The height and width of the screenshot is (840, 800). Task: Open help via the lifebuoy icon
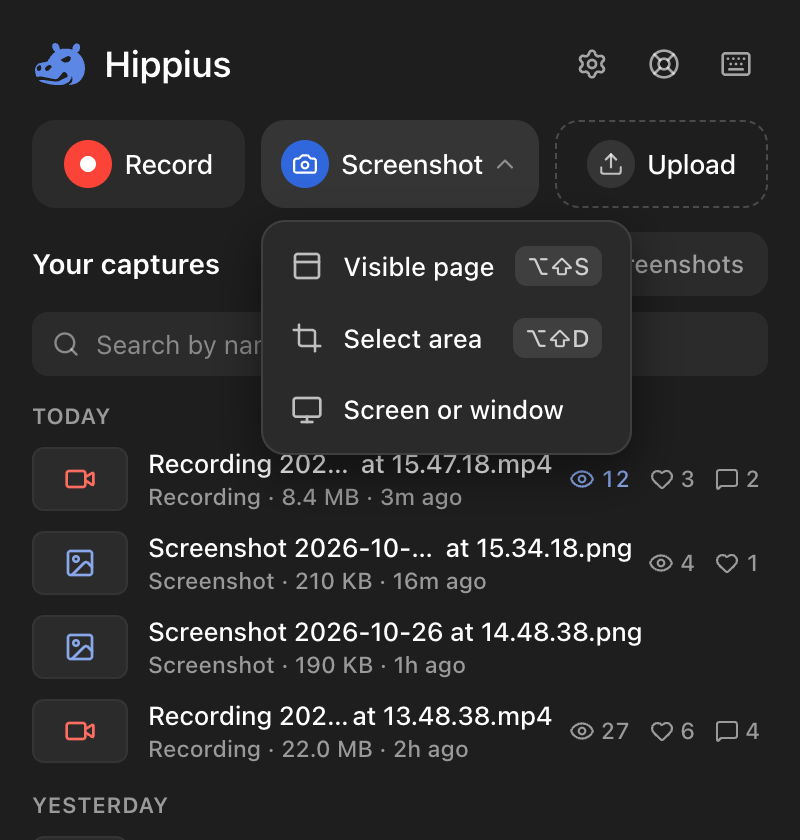(663, 64)
